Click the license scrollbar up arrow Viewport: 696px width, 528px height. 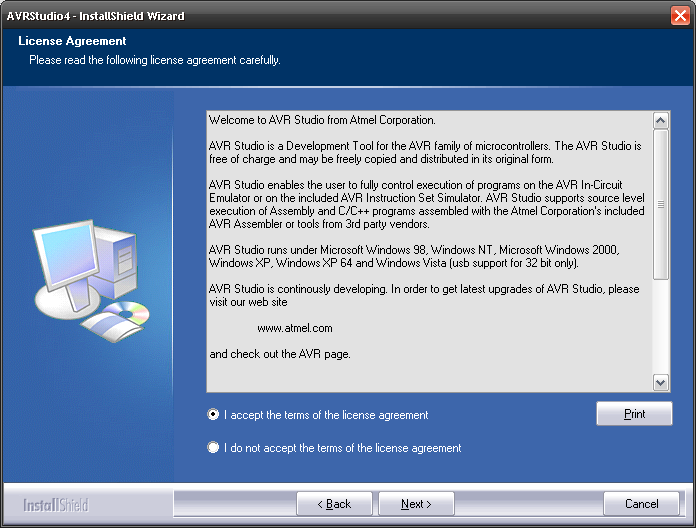click(x=660, y=121)
